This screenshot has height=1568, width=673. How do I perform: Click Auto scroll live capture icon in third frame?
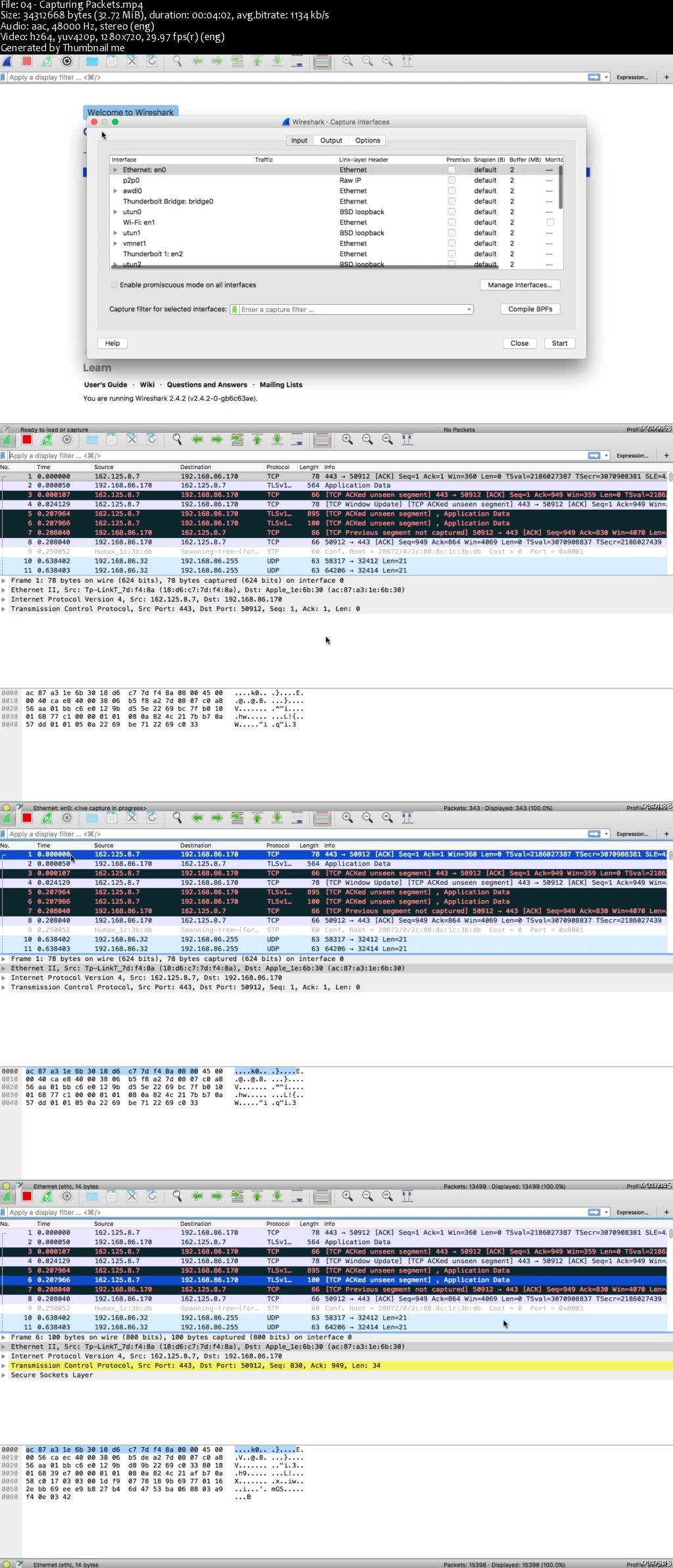(x=297, y=818)
